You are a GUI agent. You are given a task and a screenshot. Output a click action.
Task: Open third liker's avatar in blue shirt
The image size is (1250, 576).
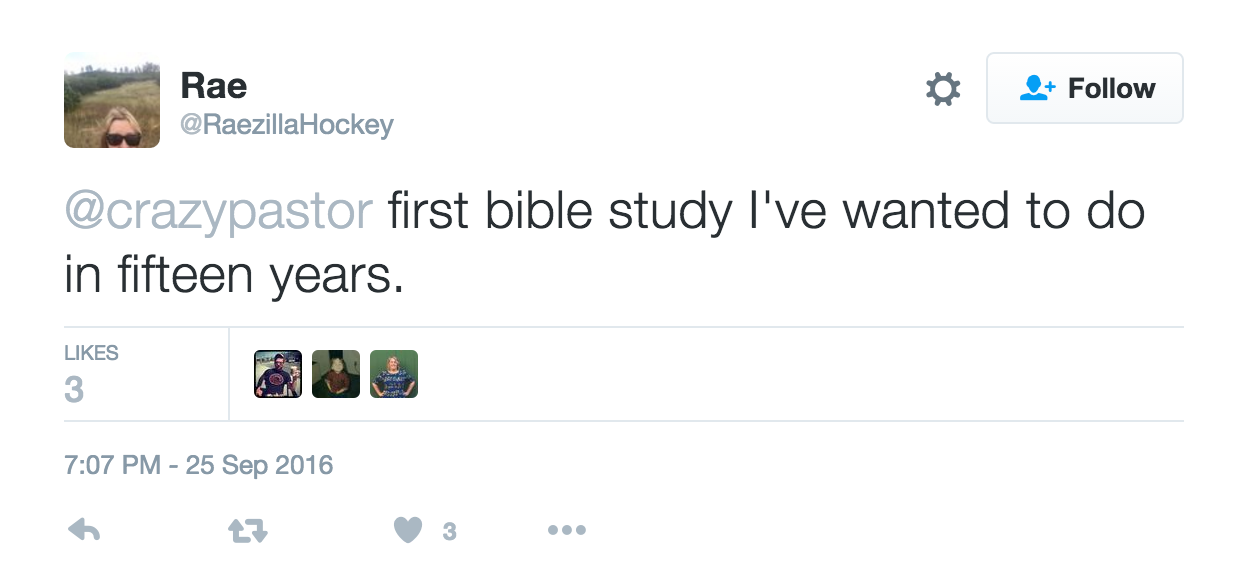(394, 374)
